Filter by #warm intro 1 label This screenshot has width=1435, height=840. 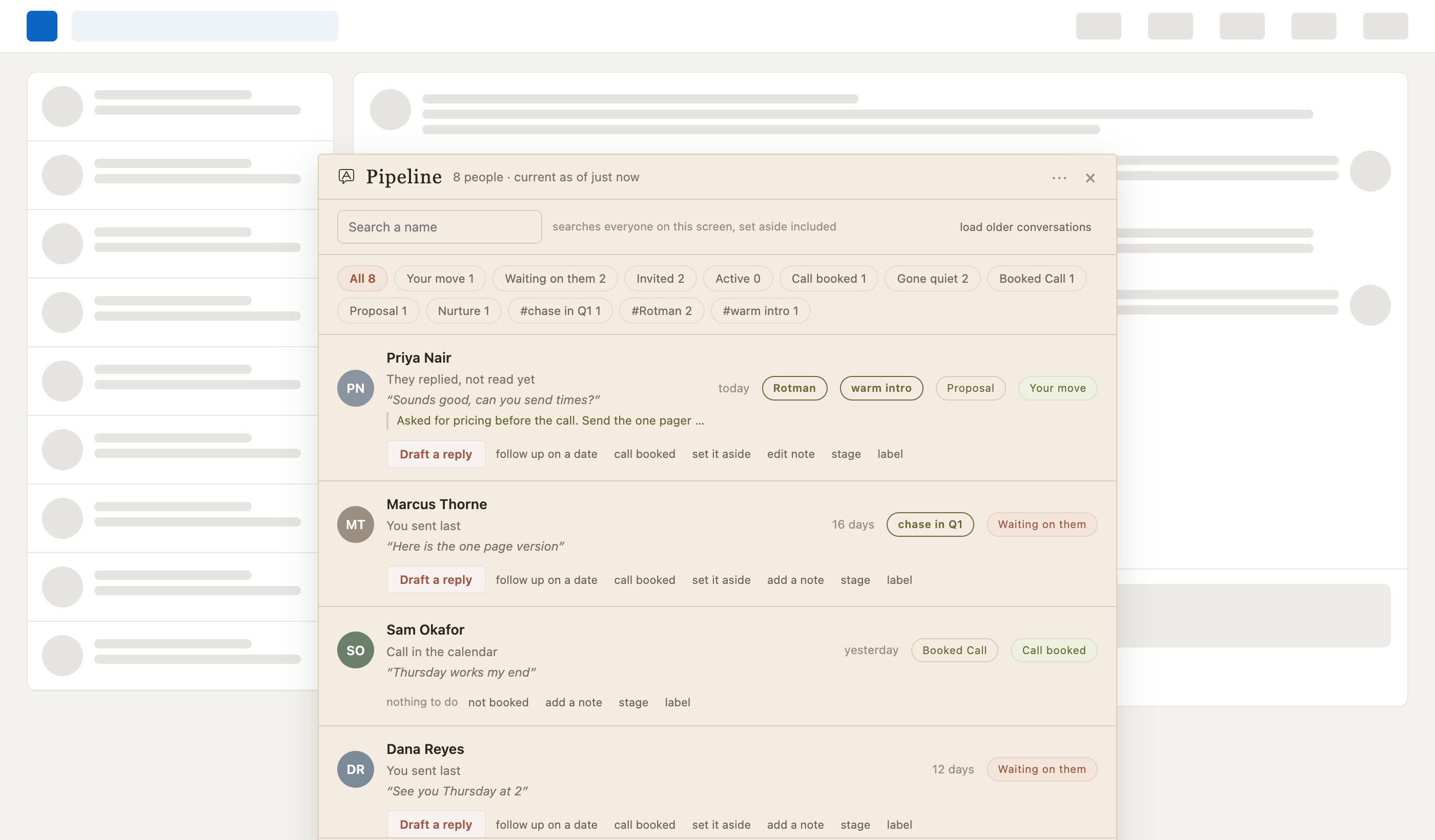click(x=760, y=311)
